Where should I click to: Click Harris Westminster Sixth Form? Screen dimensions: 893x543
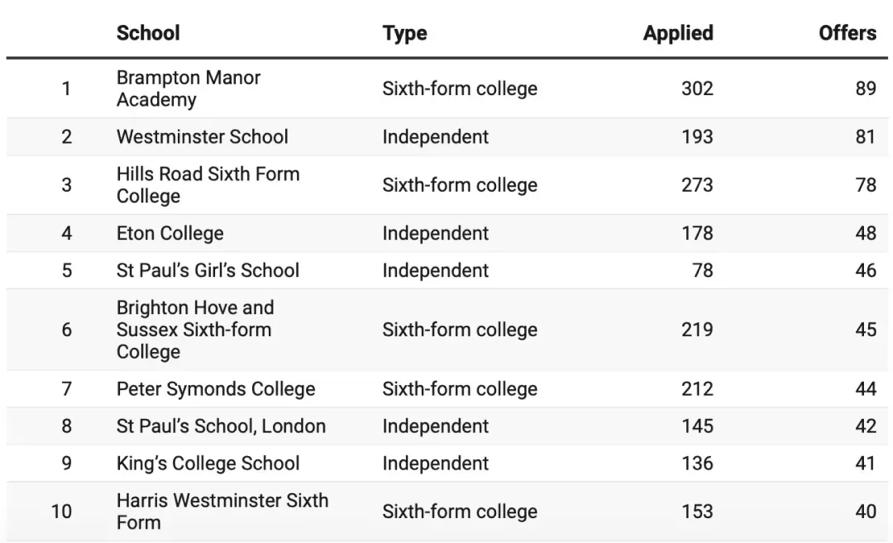pyautogui.click(x=222, y=511)
